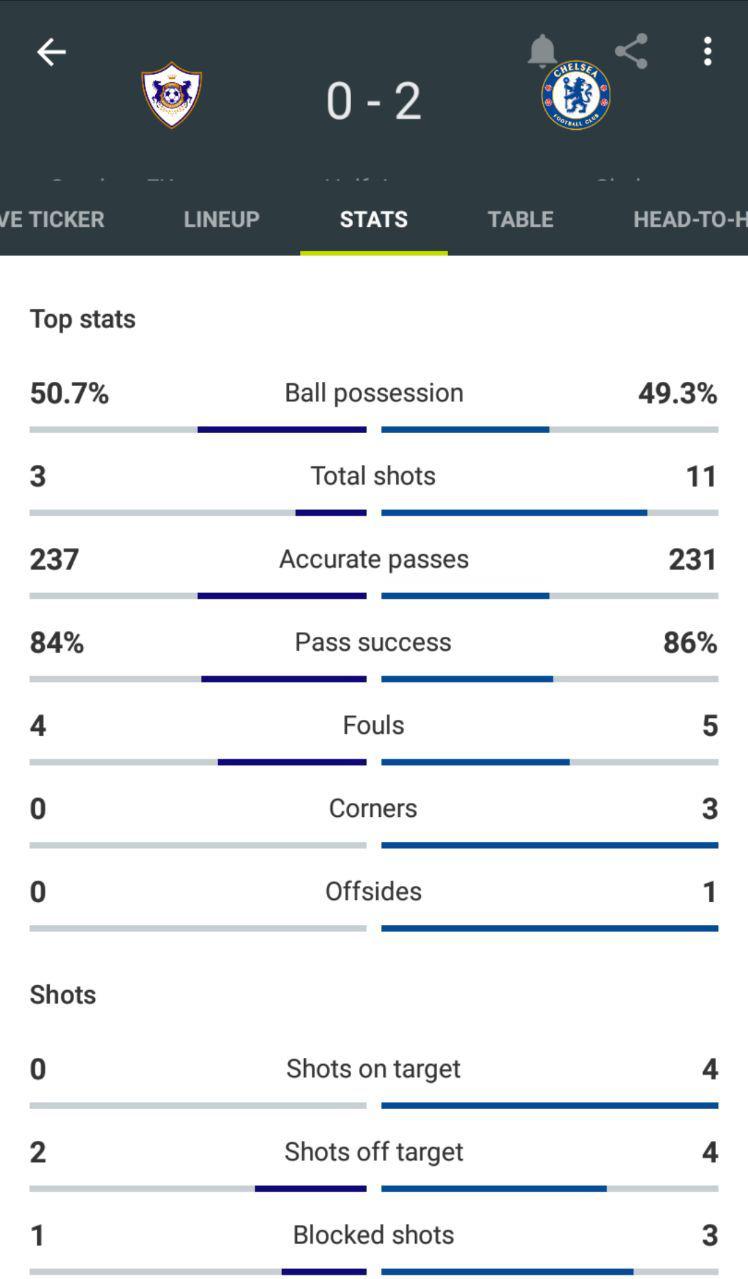
Task: Tap the Qarabag team crest
Action: tap(172, 95)
